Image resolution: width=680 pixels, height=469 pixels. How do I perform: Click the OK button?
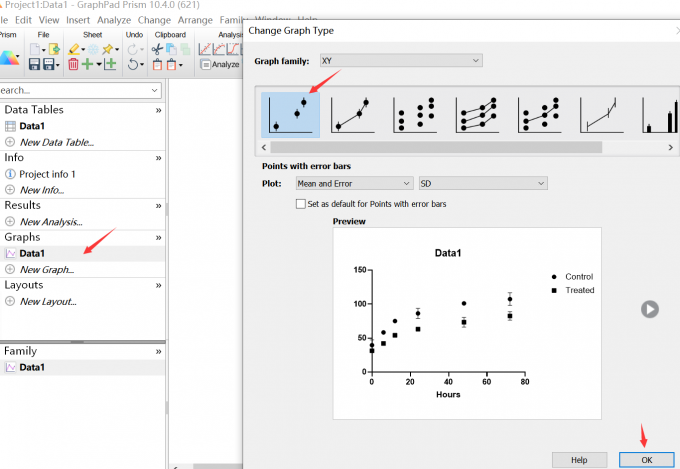[647, 460]
